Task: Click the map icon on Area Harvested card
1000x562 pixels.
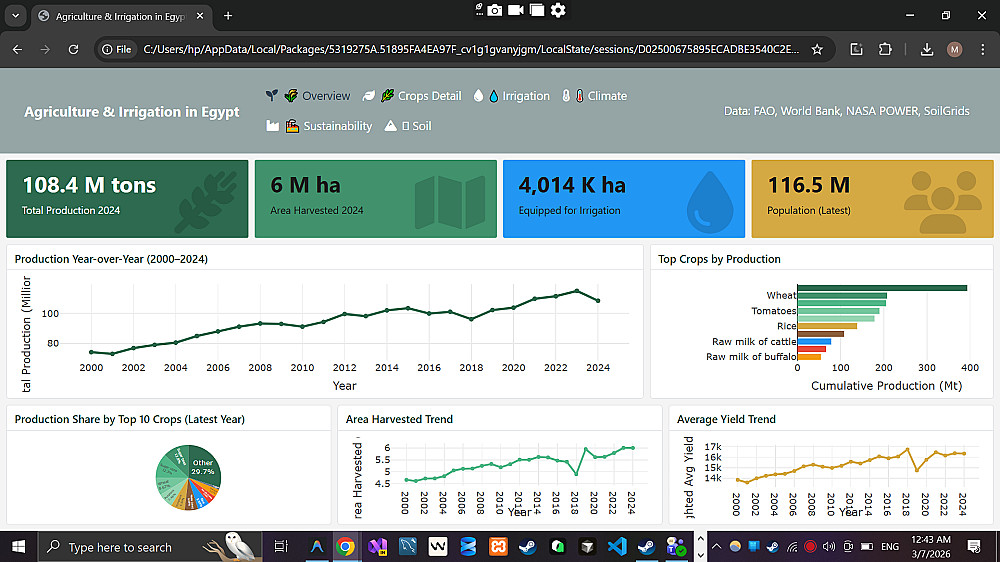Action: (x=448, y=200)
